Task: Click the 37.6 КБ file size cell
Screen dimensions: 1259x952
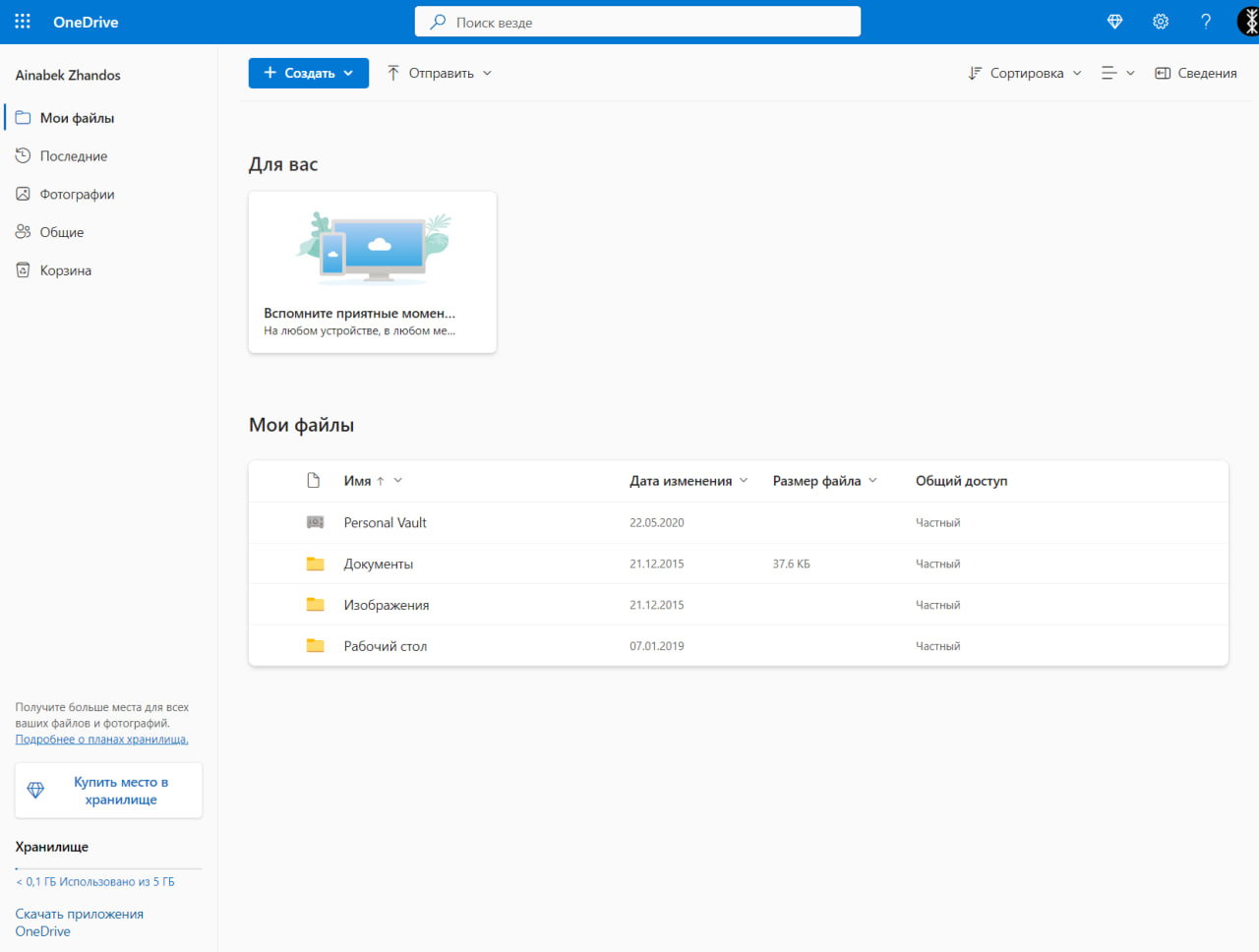Action: (x=791, y=564)
